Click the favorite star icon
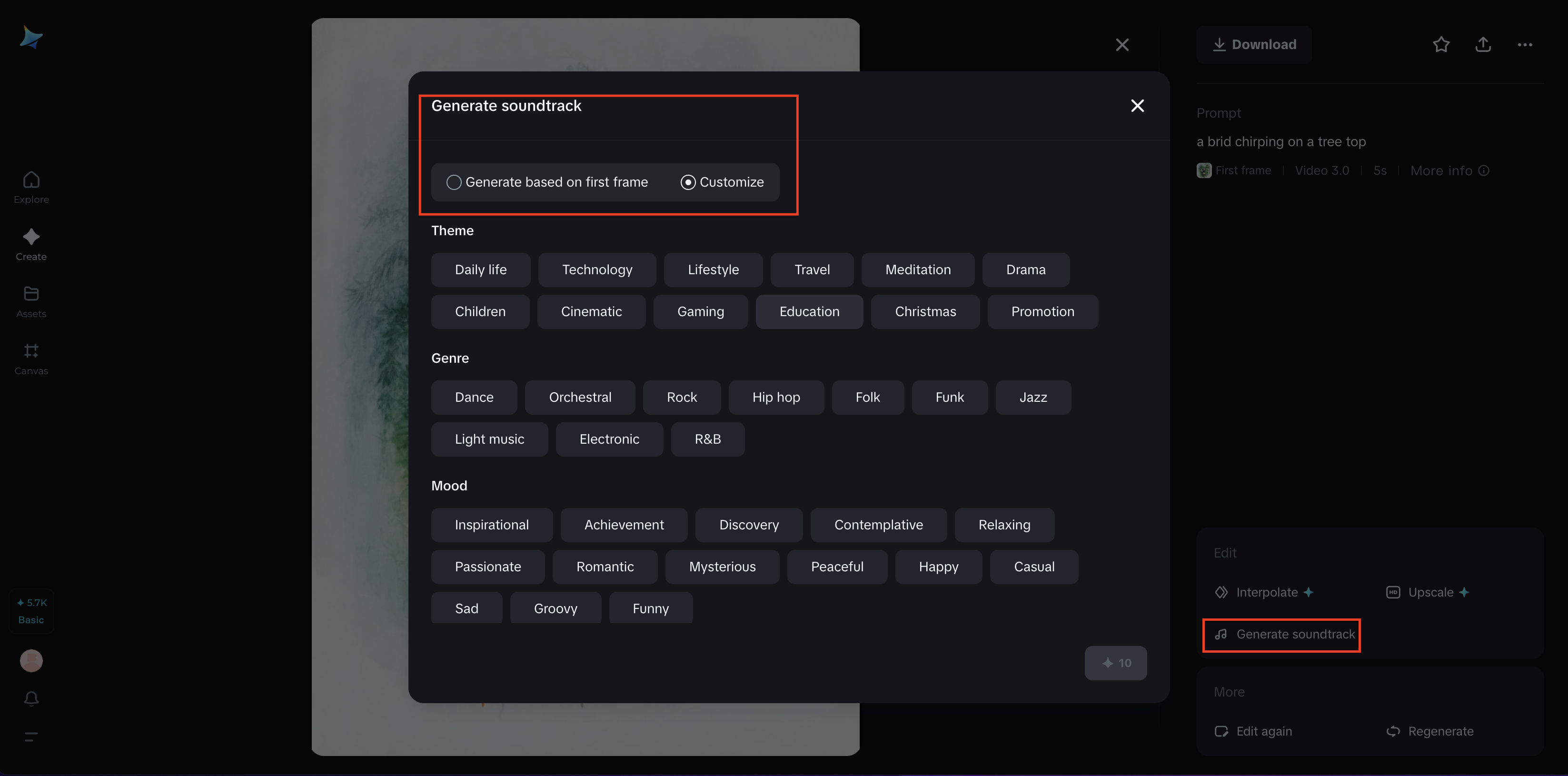1568x776 pixels. 1441,44
